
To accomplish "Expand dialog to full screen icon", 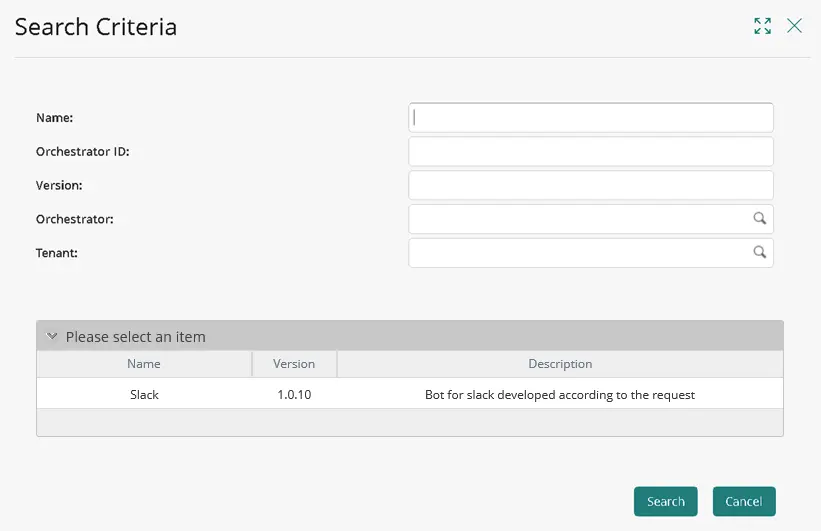I will (x=762, y=26).
